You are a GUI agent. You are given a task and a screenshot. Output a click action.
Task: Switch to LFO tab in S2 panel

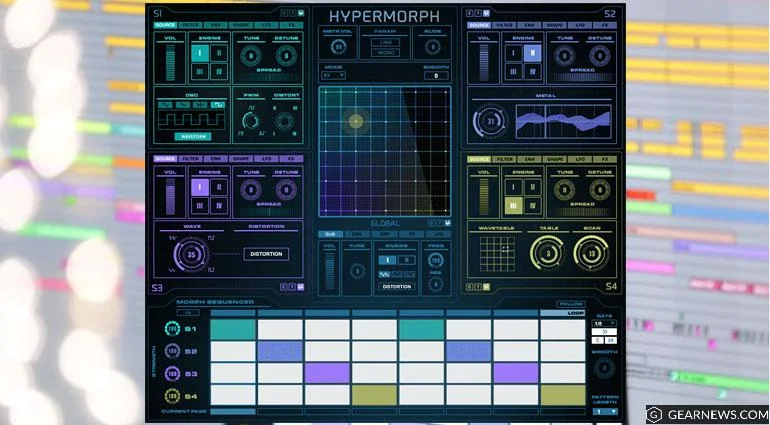[580, 25]
